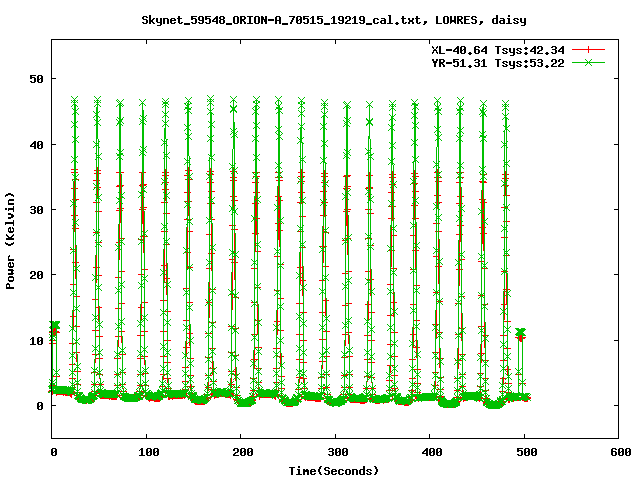Click the Power (Kelvin) y-axis label
Screen dimensions: 640x480
pos(10,241)
